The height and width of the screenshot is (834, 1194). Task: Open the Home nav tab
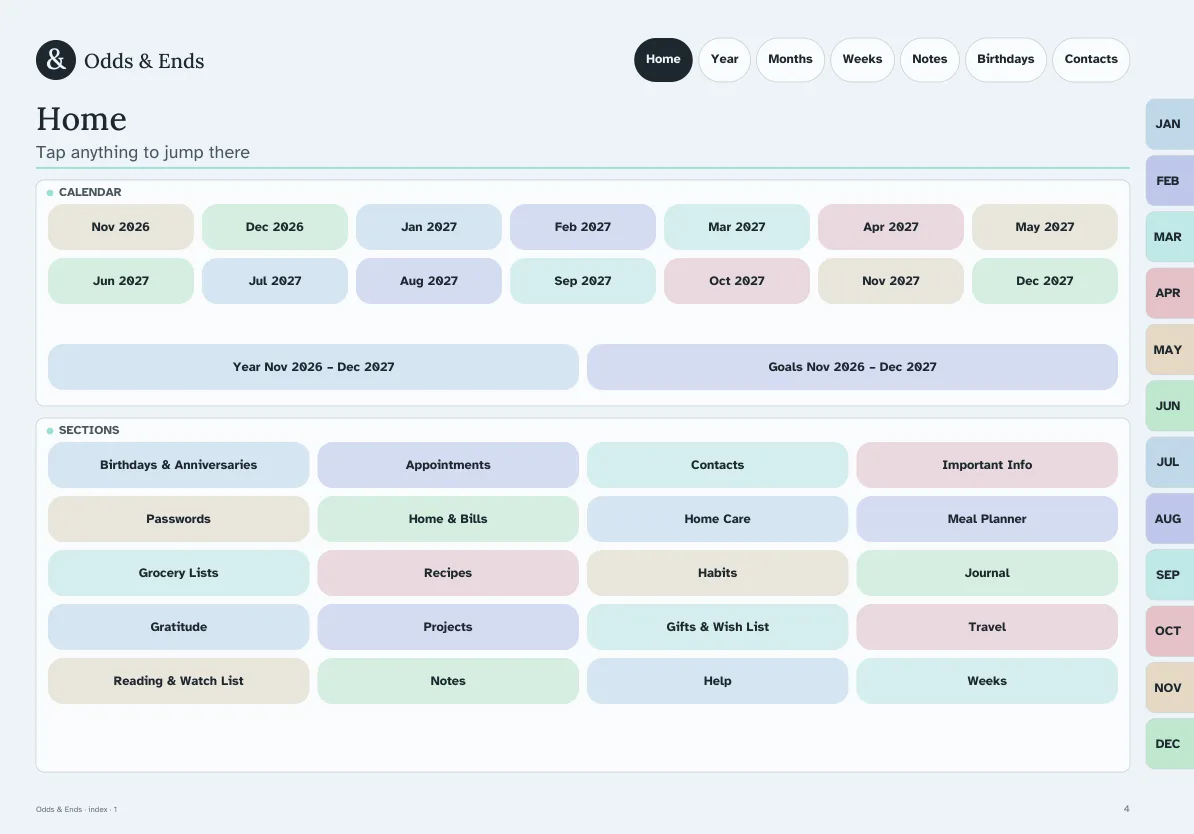[663, 59]
